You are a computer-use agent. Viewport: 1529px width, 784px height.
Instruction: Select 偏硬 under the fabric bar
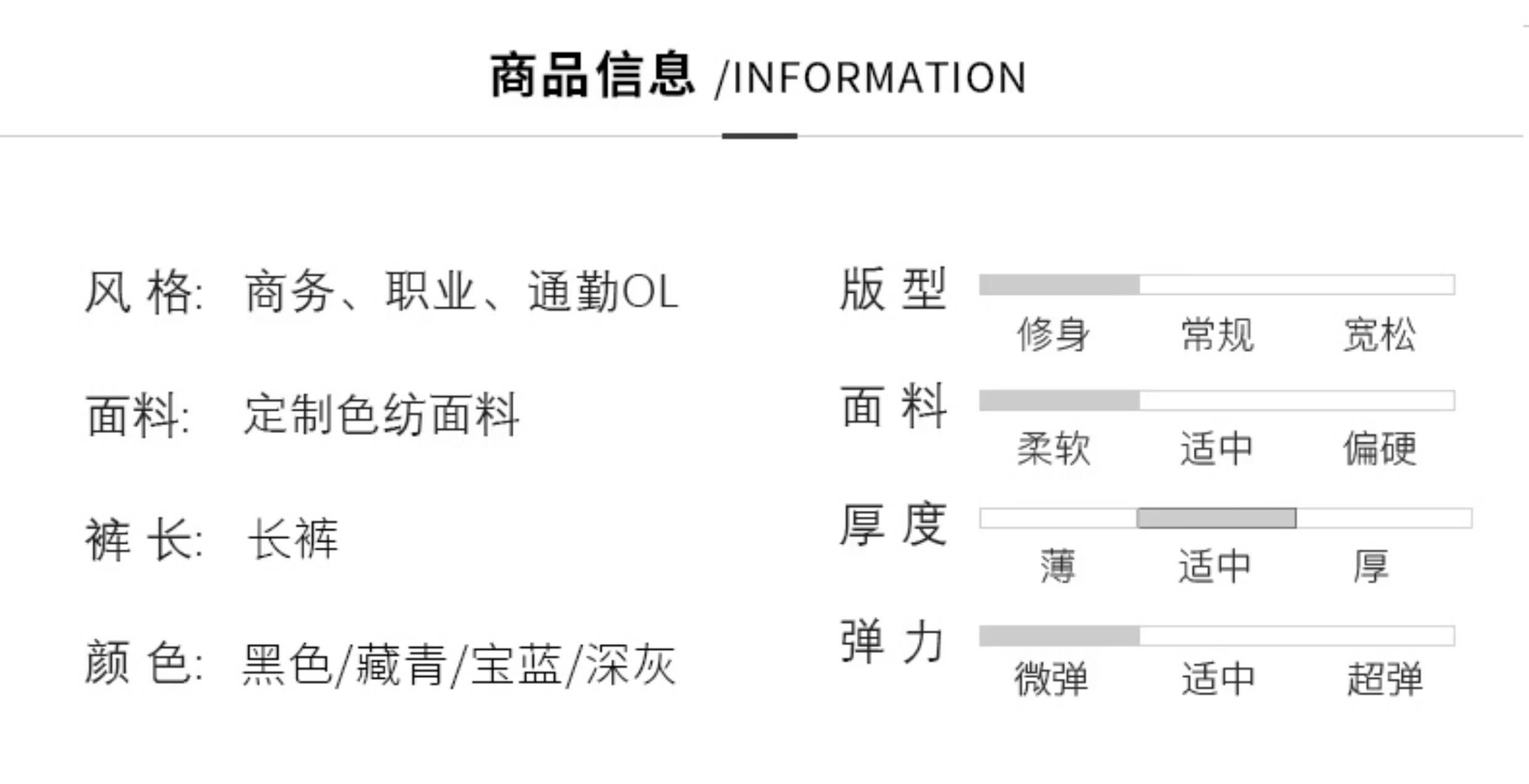1380,449
